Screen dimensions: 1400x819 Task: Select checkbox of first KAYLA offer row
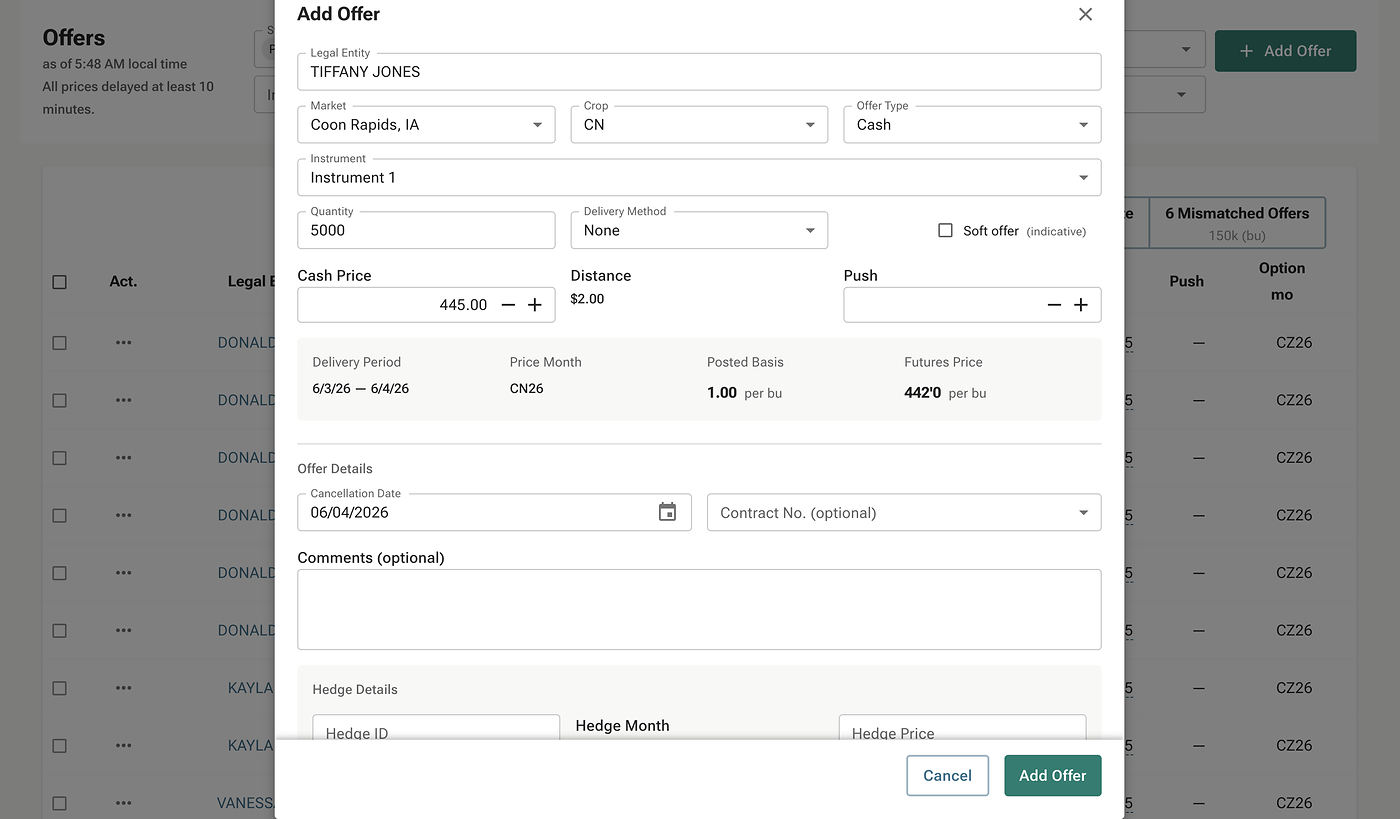(59, 688)
